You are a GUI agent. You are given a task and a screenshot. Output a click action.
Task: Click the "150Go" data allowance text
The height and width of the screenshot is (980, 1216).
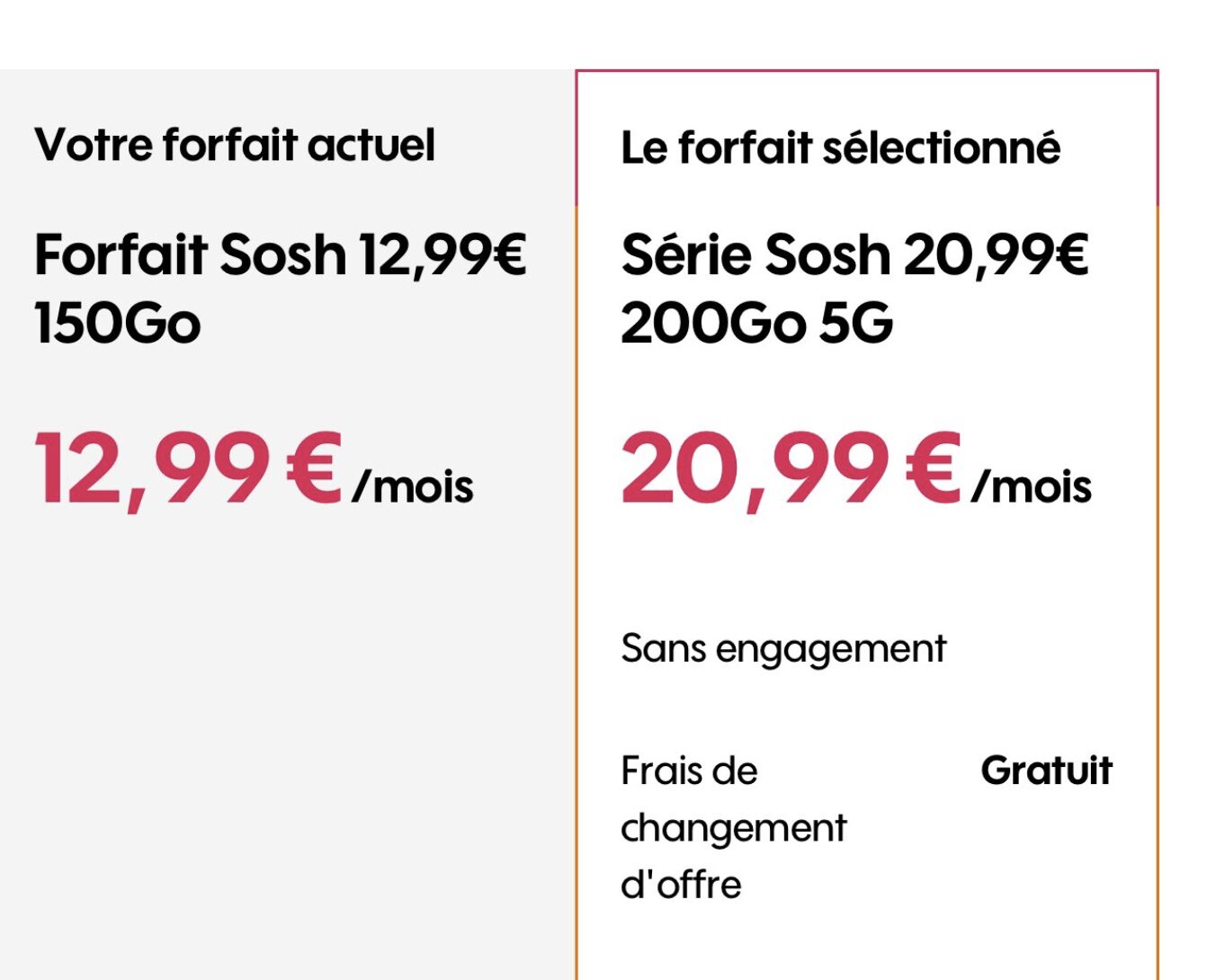point(117,323)
